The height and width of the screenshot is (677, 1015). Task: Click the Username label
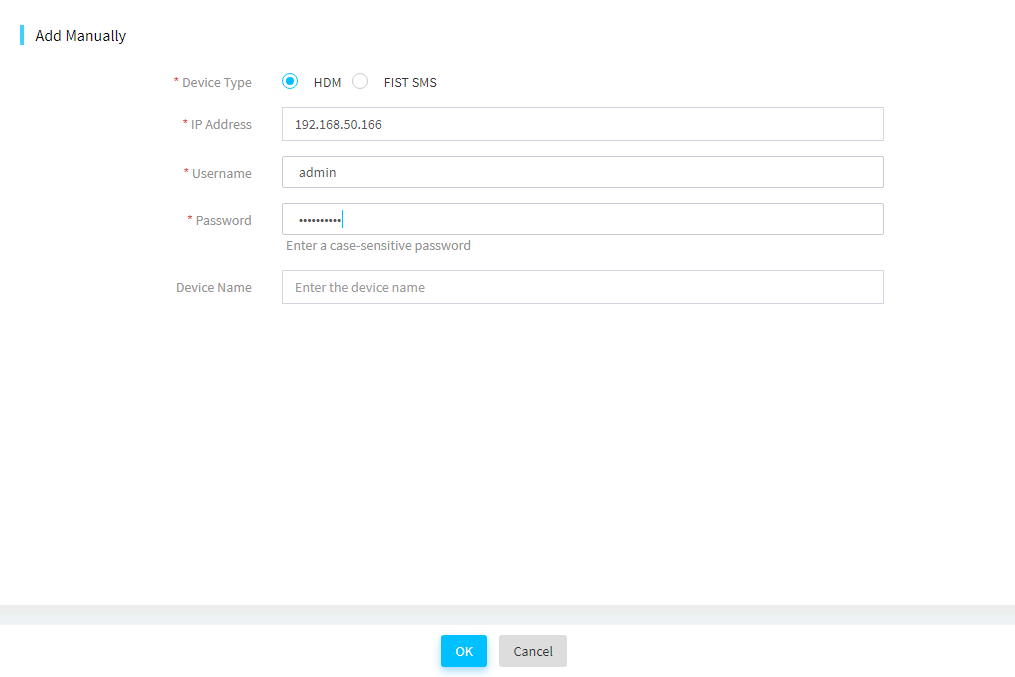pos(221,173)
